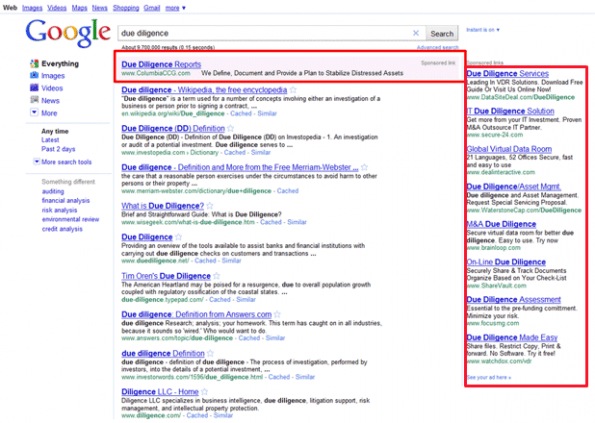Star the duediligence.net Due Diligence result
Screen dimensions: 595x423
pos(178,237)
